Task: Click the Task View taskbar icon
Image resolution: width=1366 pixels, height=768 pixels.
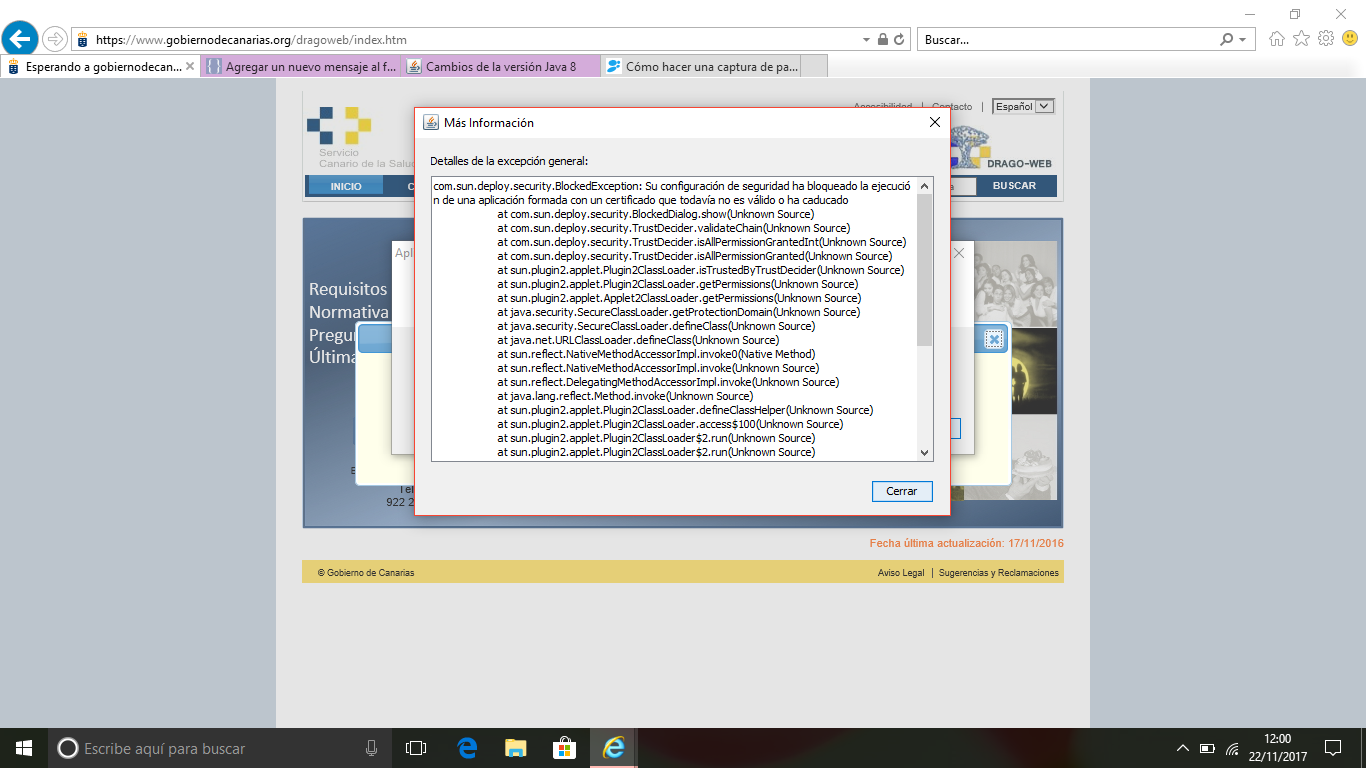Action: click(416, 748)
